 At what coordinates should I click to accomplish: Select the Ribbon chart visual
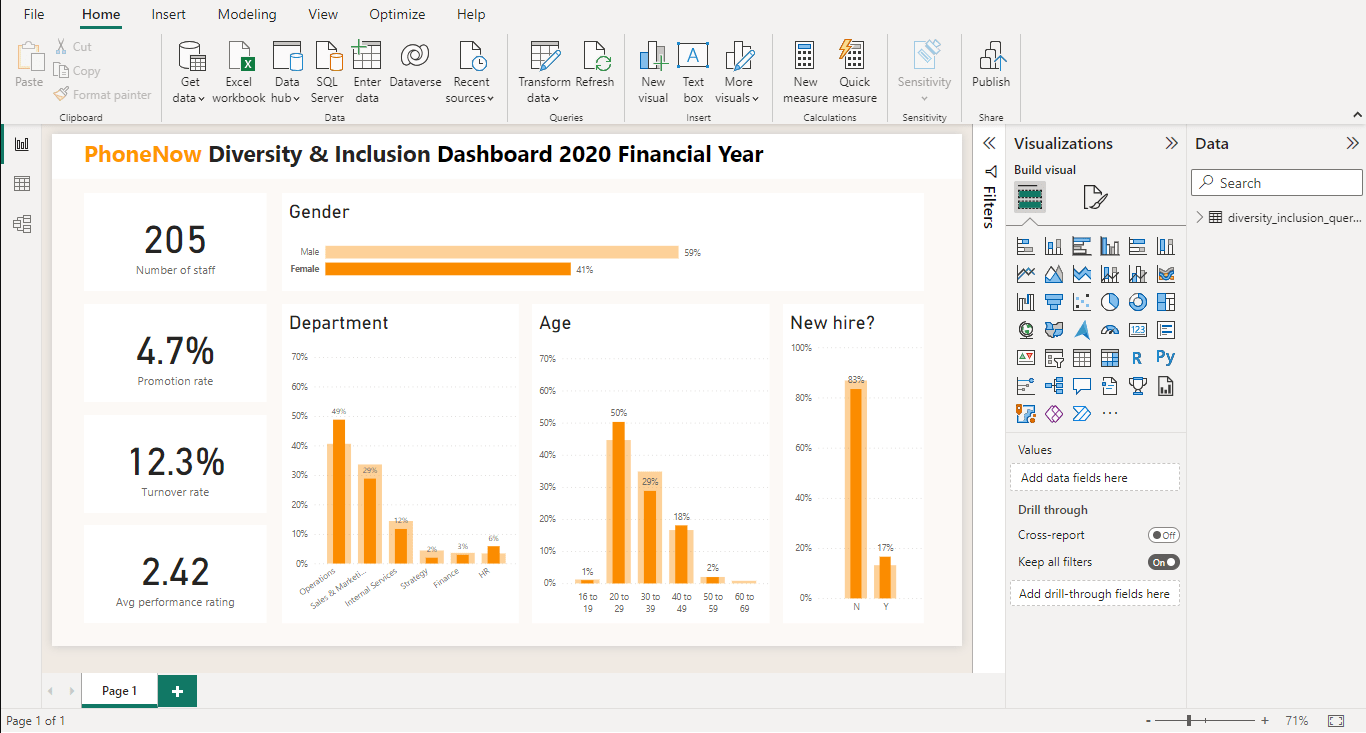[x=1165, y=274]
